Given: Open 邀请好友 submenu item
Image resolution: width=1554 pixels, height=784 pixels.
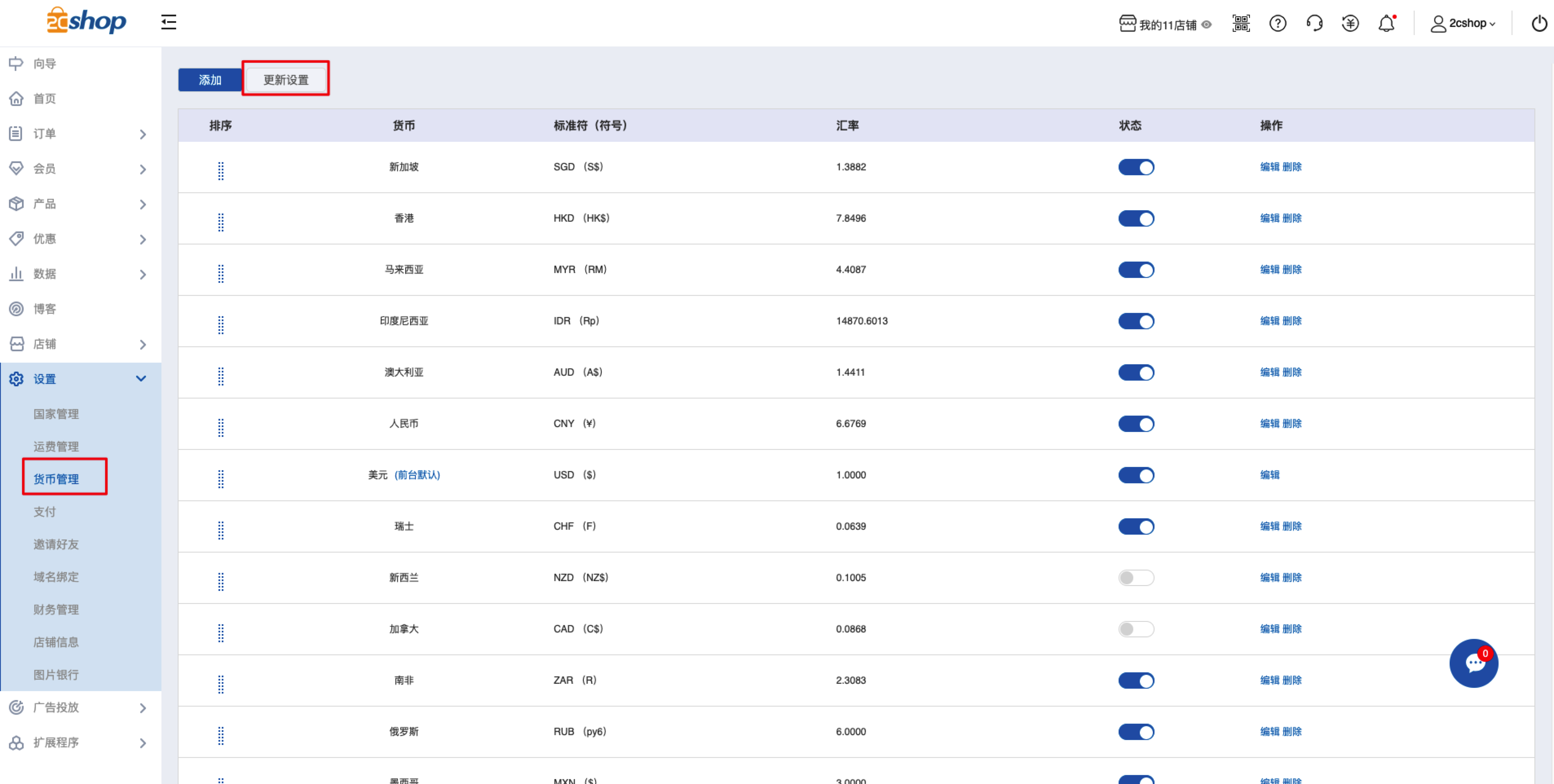Looking at the screenshot, I should (x=56, y=544).
